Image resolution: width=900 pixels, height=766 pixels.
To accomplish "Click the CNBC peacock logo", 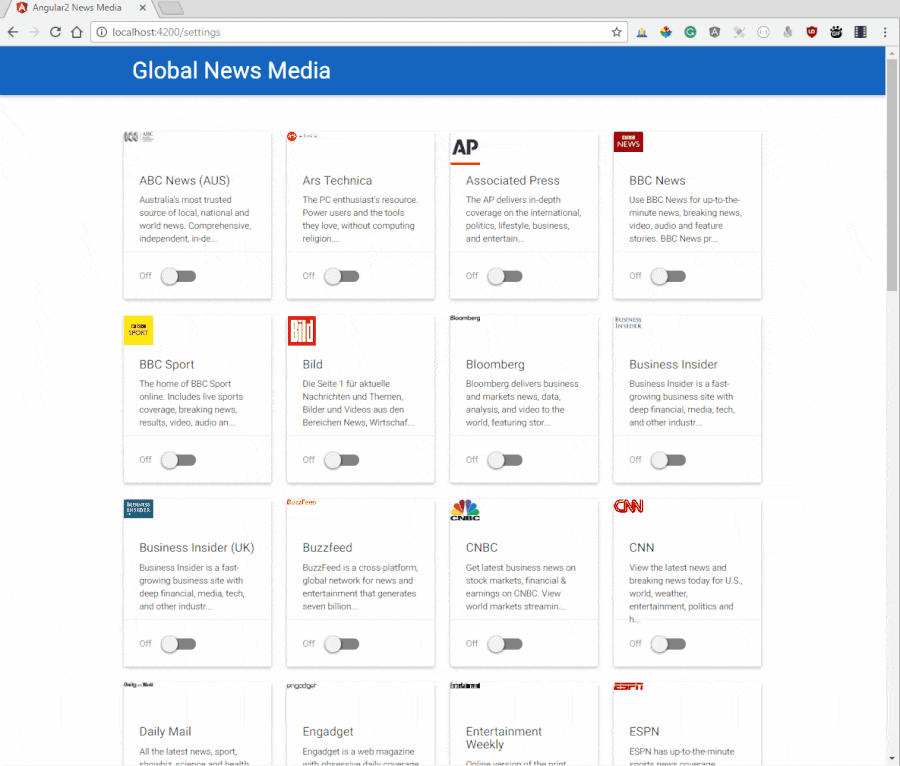I will tap(465, 510).
